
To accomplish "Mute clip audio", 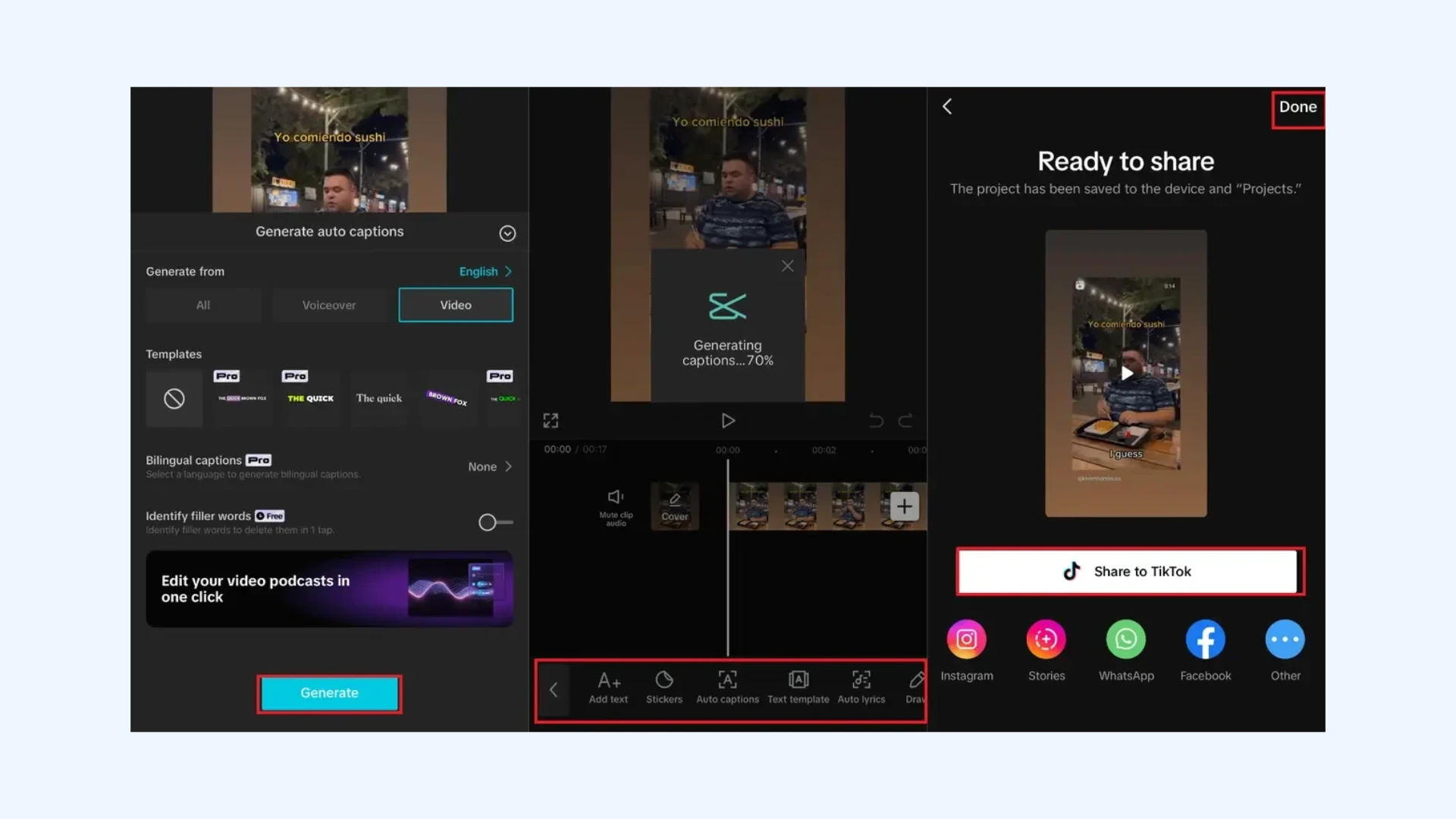I will click(616, 507).
